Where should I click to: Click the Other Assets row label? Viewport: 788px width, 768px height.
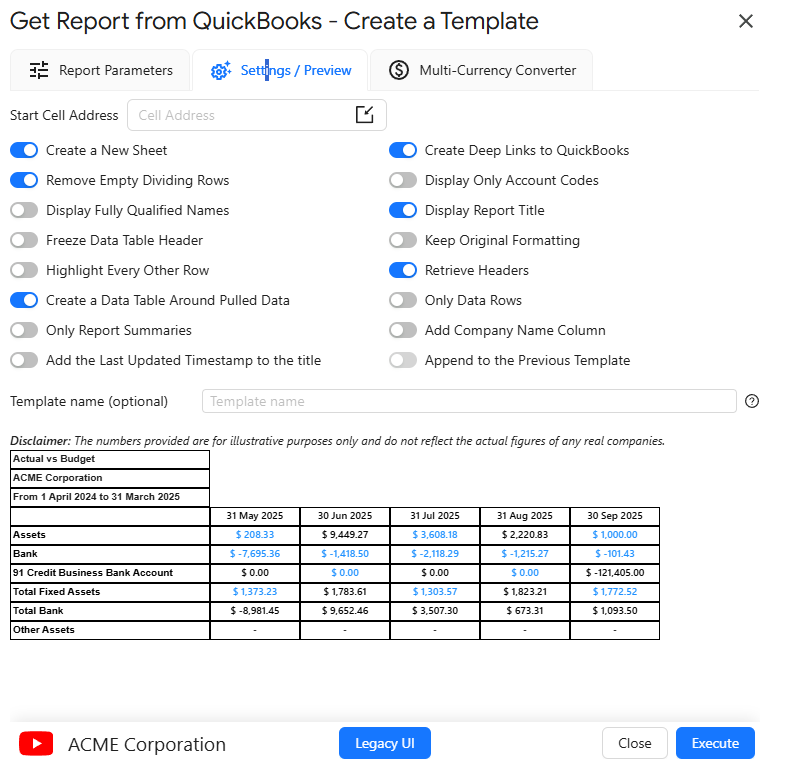(110, 630)
